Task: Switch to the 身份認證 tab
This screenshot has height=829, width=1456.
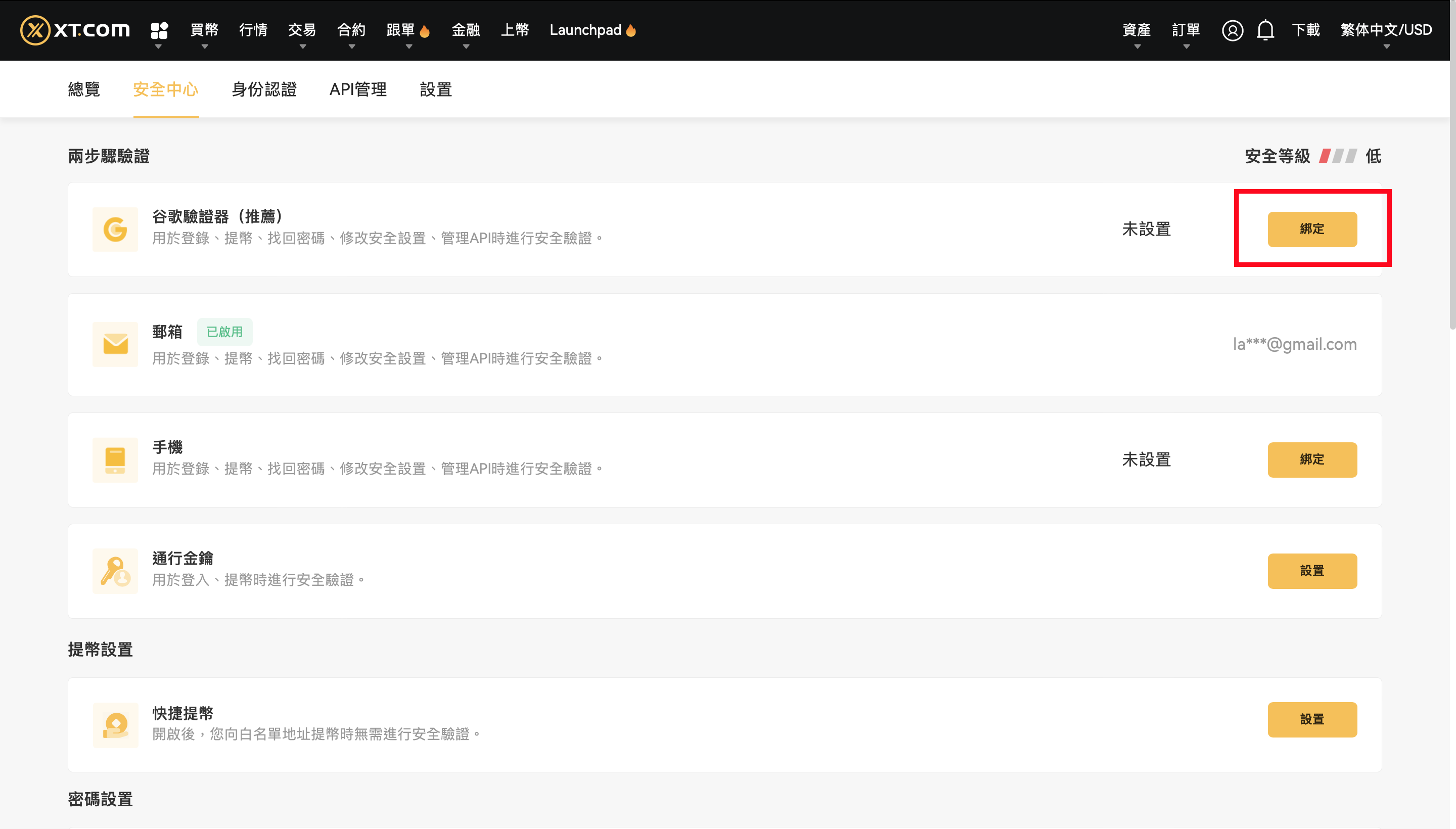Action: click(x=264, y=89)
